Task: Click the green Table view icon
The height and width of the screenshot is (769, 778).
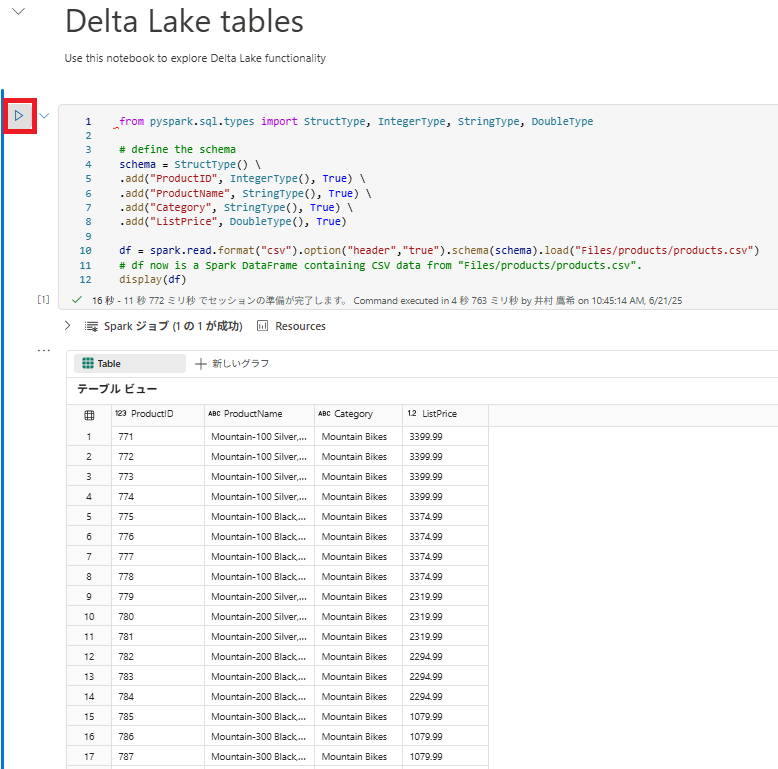Action: pos(88,364)
